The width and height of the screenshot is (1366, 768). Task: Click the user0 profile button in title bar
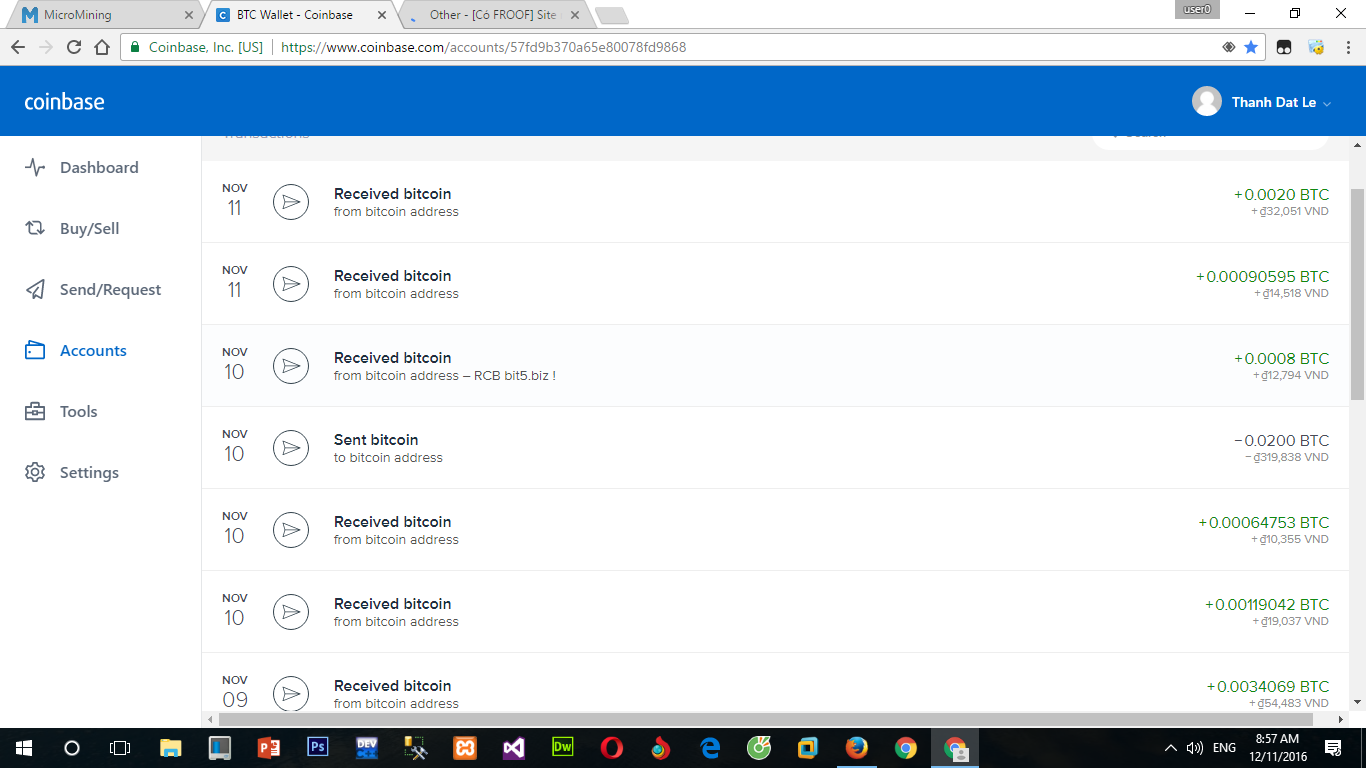tap(1196, 9)
